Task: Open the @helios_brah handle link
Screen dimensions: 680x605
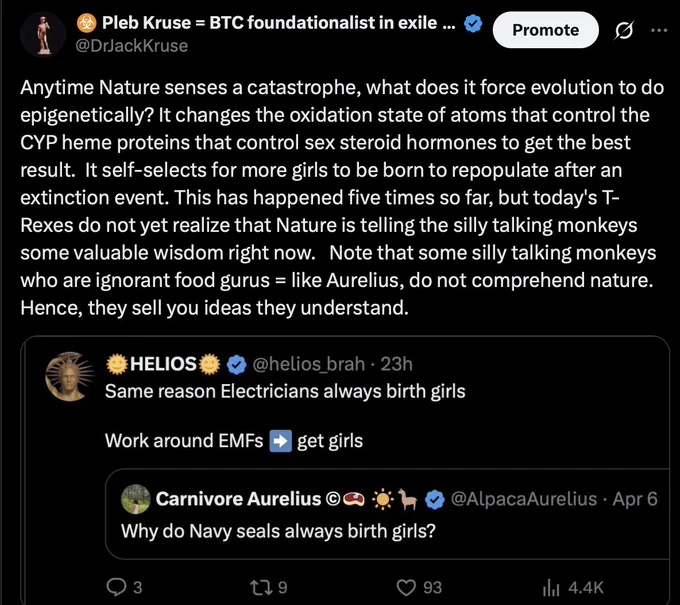Action: (308, 364)
